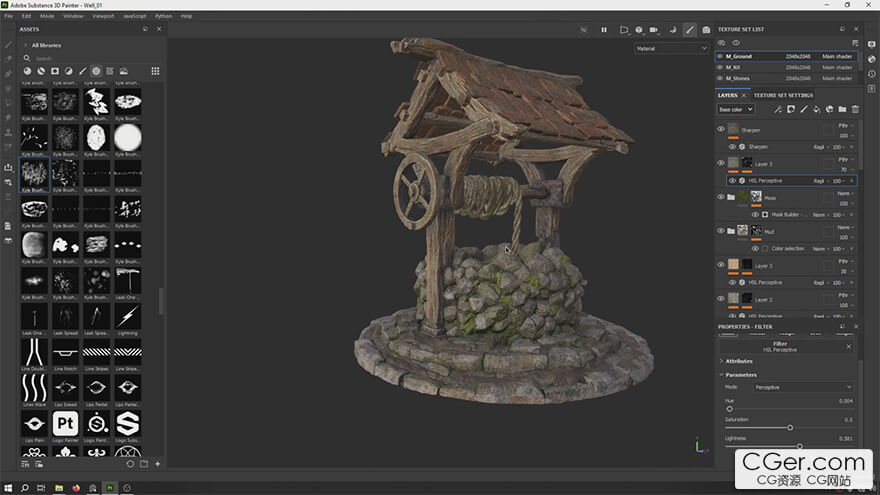The image size is (880, 495).
Task: Select the M_Kit texture set
Action: click(786, 67)
